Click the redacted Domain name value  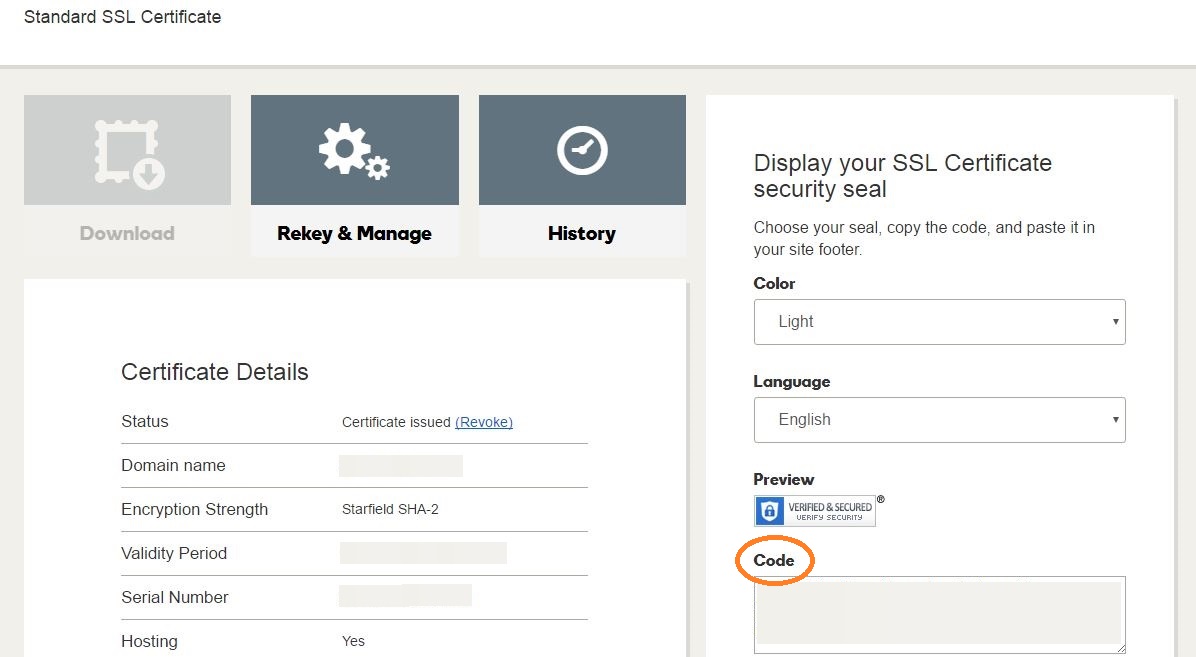coord(400,466)
